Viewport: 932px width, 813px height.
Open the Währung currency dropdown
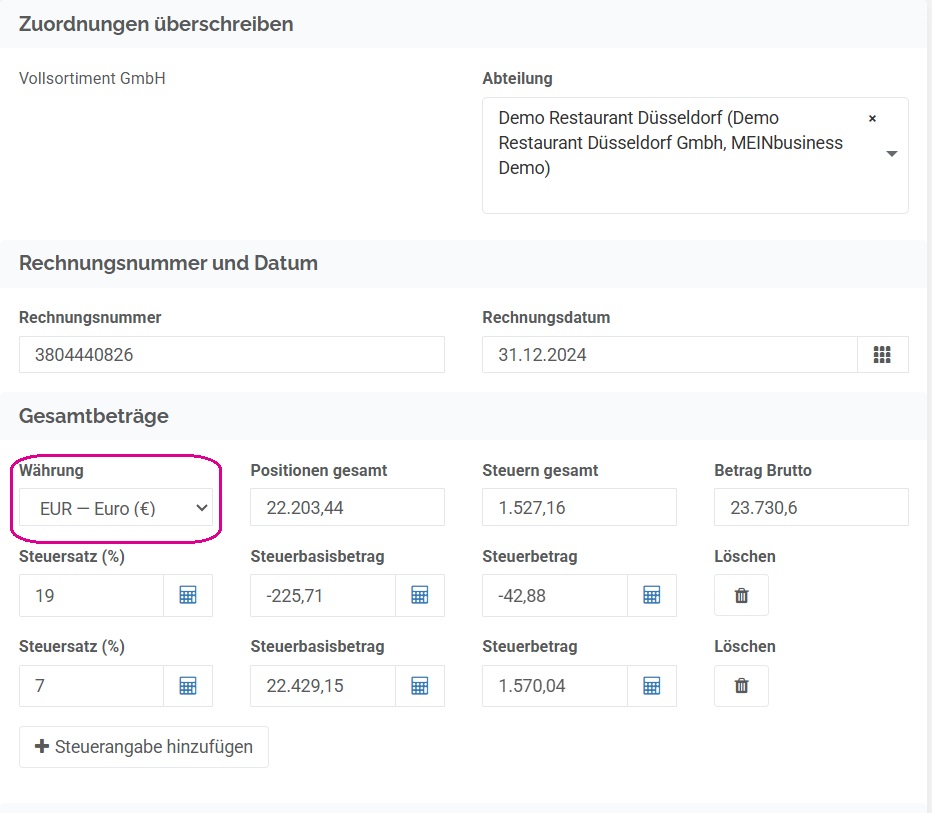[x=116, y=508]
